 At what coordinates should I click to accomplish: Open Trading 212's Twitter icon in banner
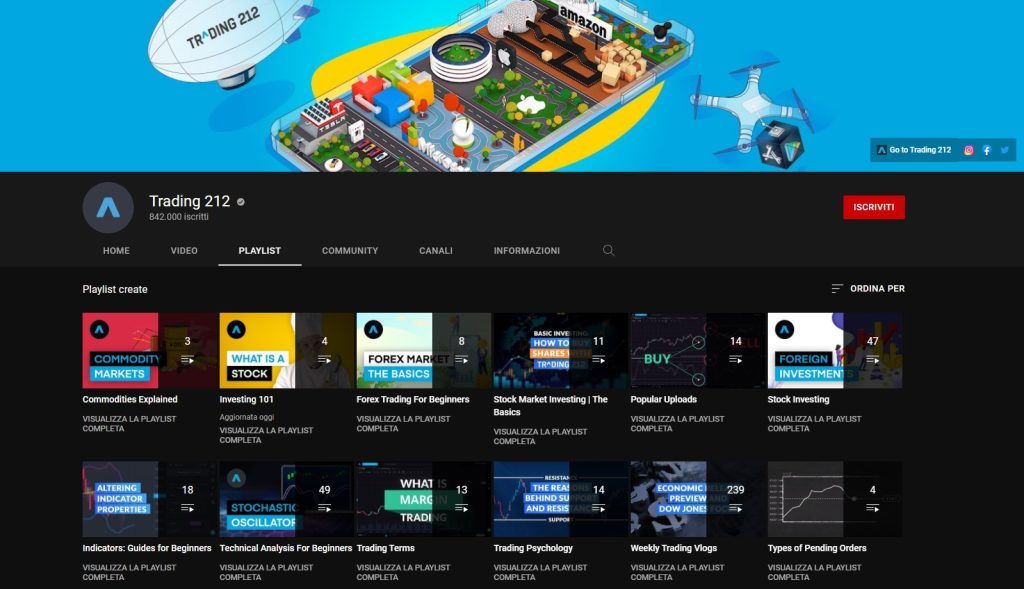(1005, 150)
